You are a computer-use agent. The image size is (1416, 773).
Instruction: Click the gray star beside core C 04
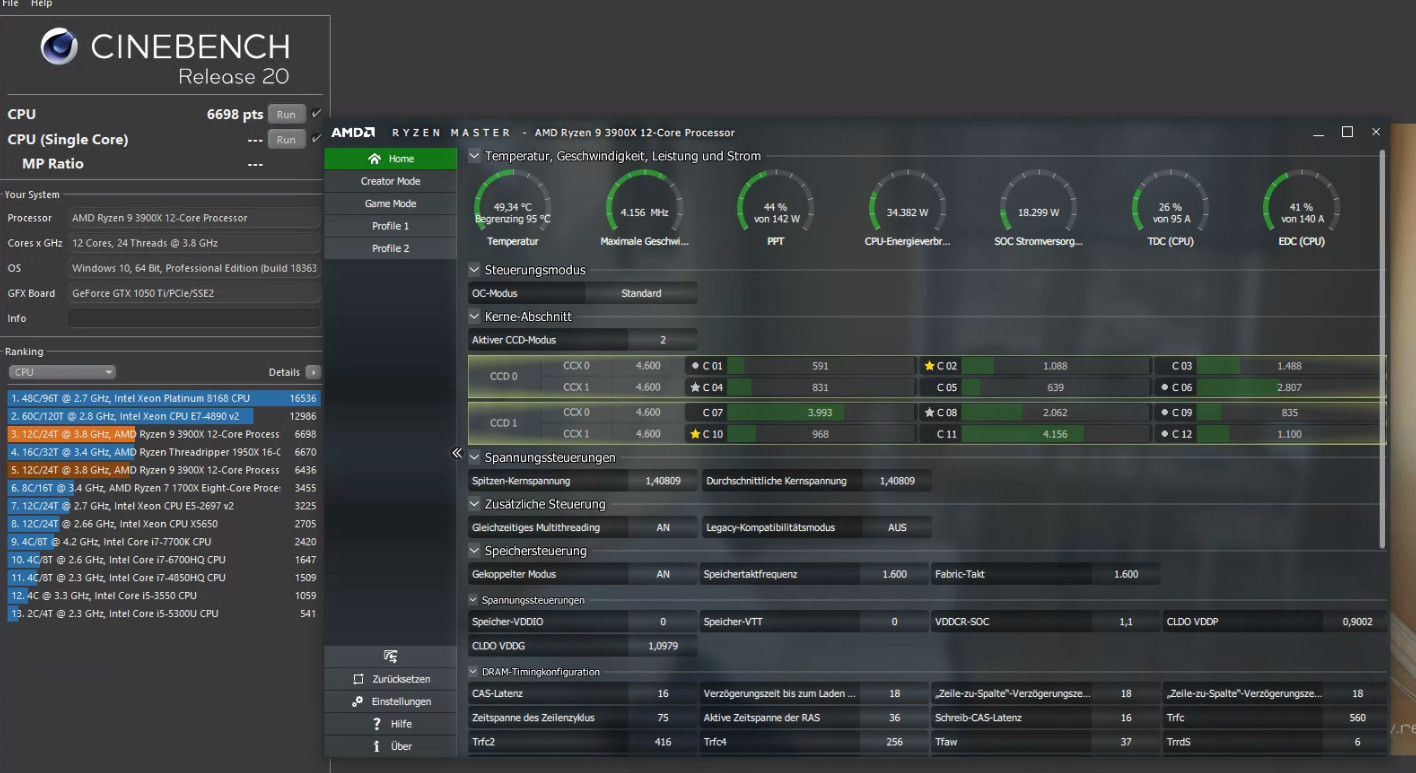[695, 387]
